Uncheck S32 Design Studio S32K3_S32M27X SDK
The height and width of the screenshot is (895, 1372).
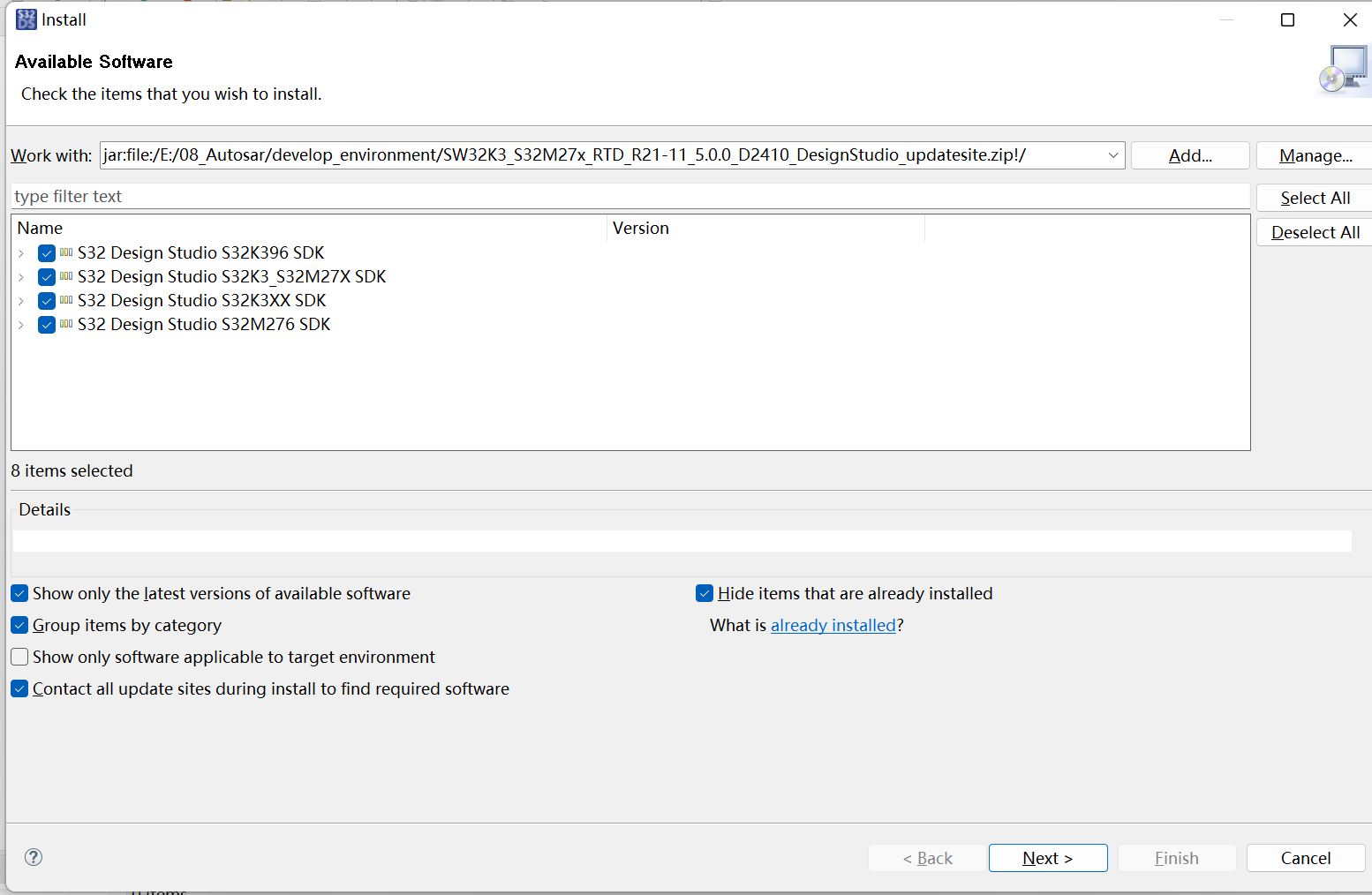click(x=47, y=277)
